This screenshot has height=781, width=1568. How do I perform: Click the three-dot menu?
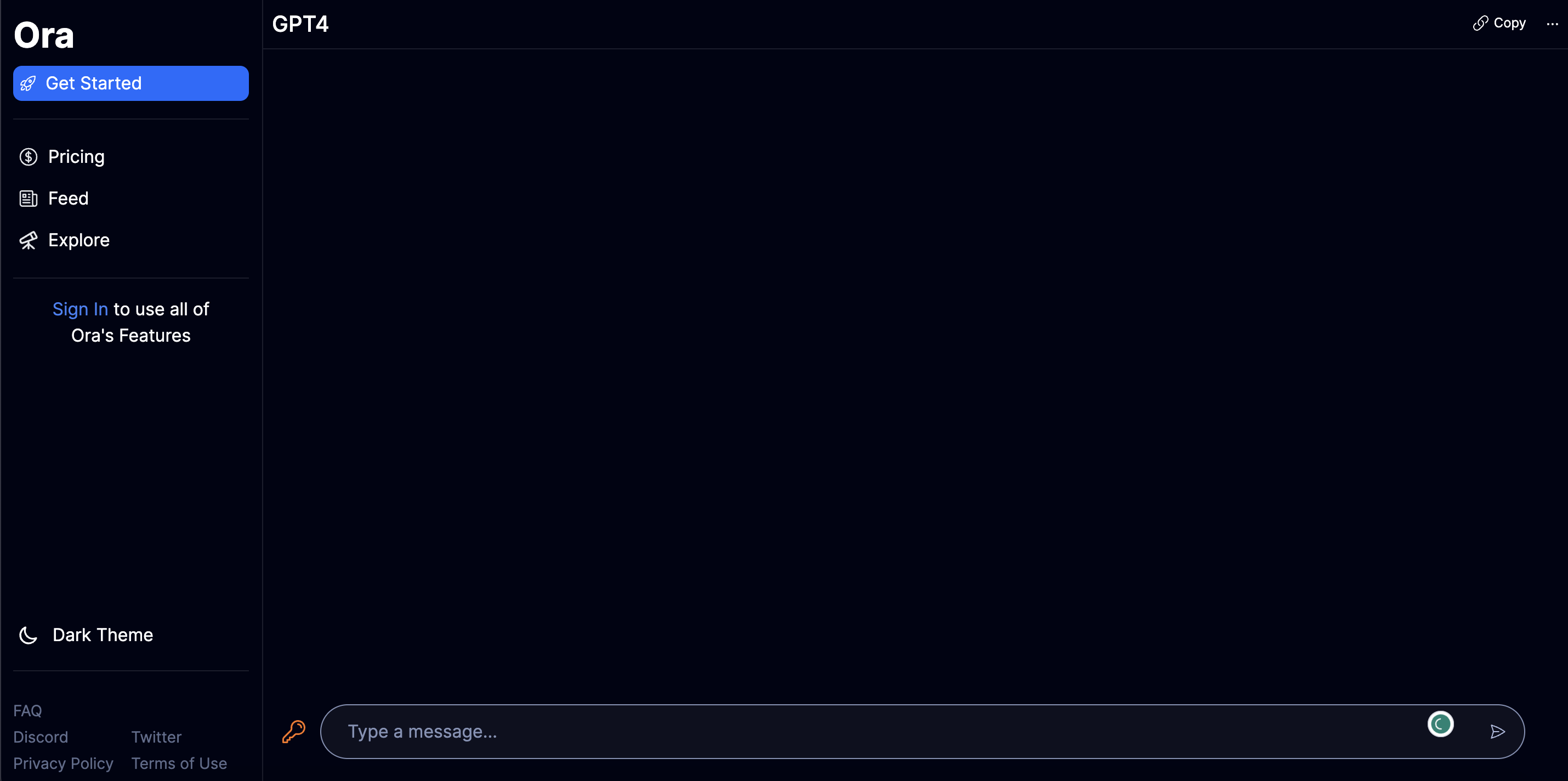1549,23
